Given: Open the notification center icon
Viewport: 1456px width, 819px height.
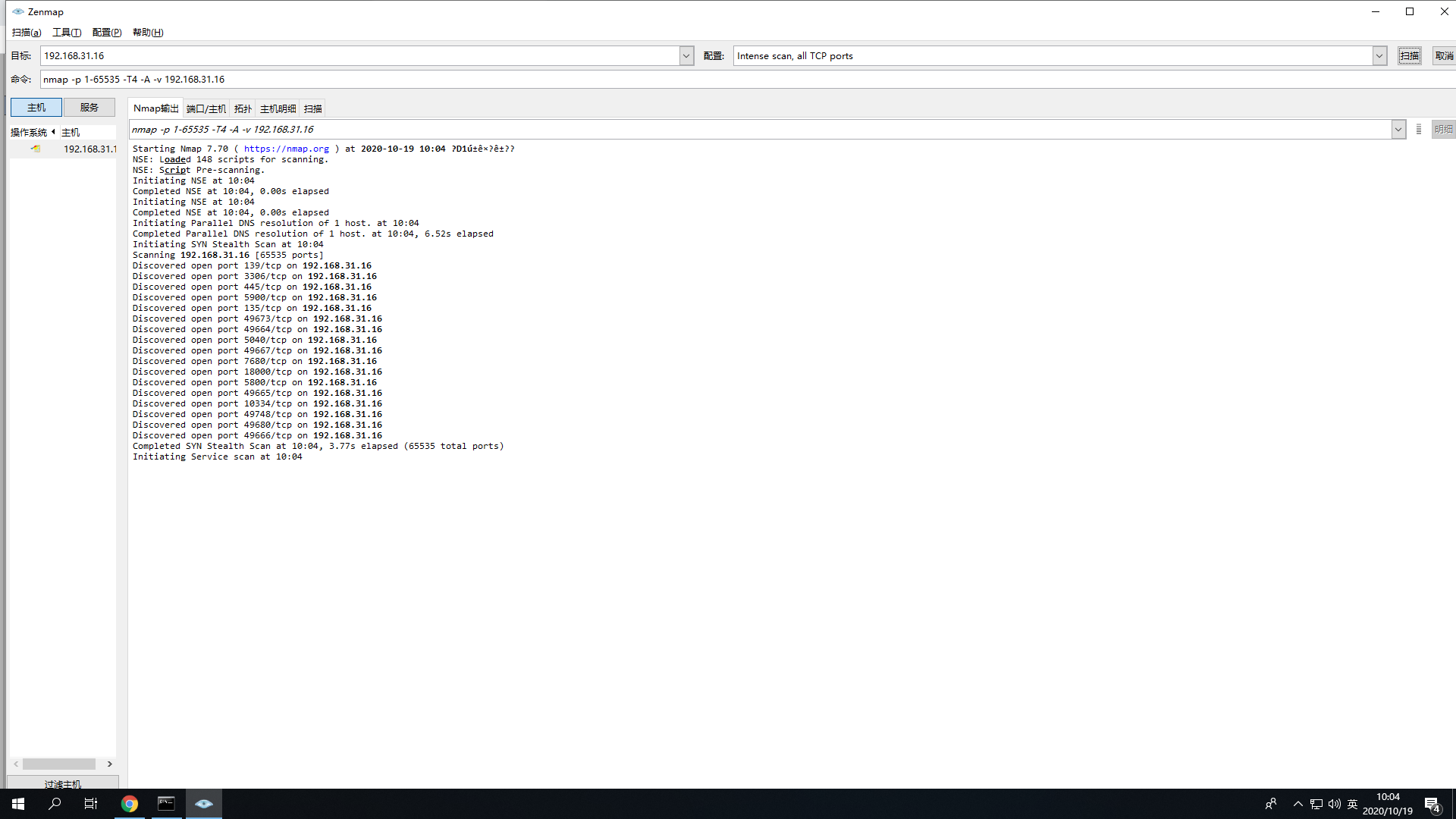Looking at the screenshot, I should [x=1432, y=804].
